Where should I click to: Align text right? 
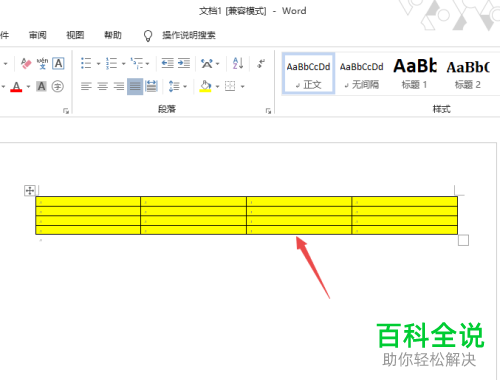coord(119,87)
